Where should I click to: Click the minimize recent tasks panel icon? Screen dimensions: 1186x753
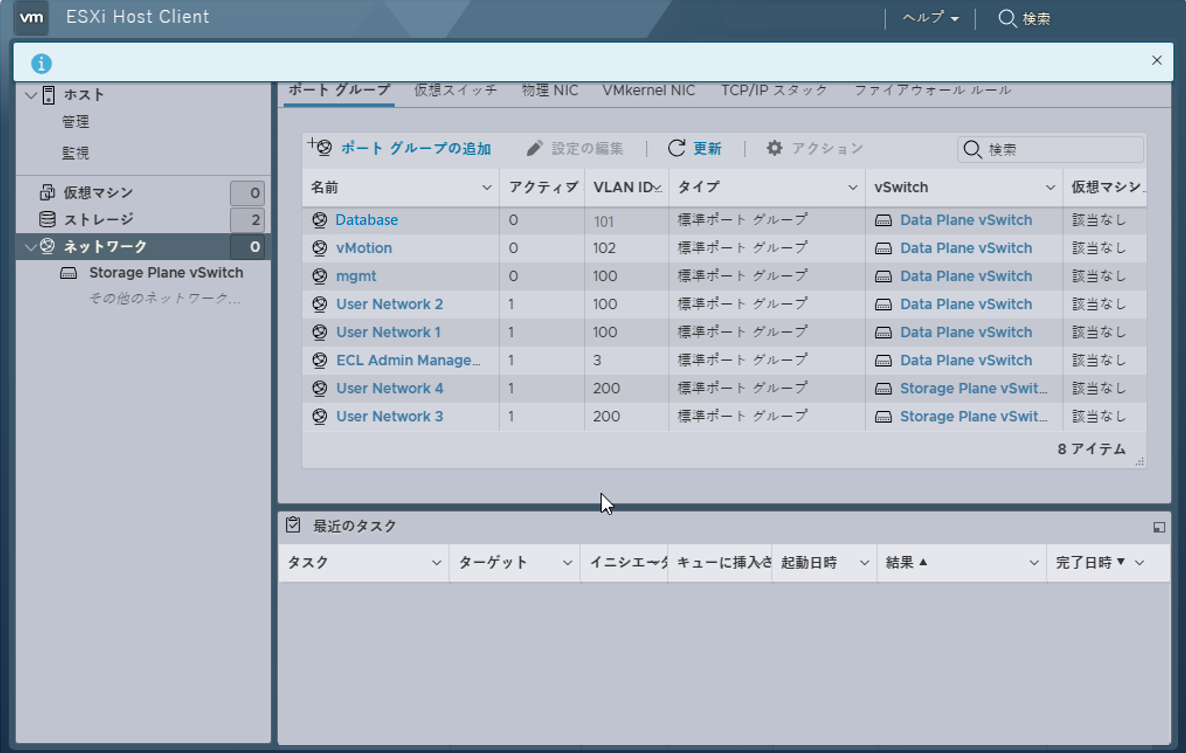coord(1159,527)
